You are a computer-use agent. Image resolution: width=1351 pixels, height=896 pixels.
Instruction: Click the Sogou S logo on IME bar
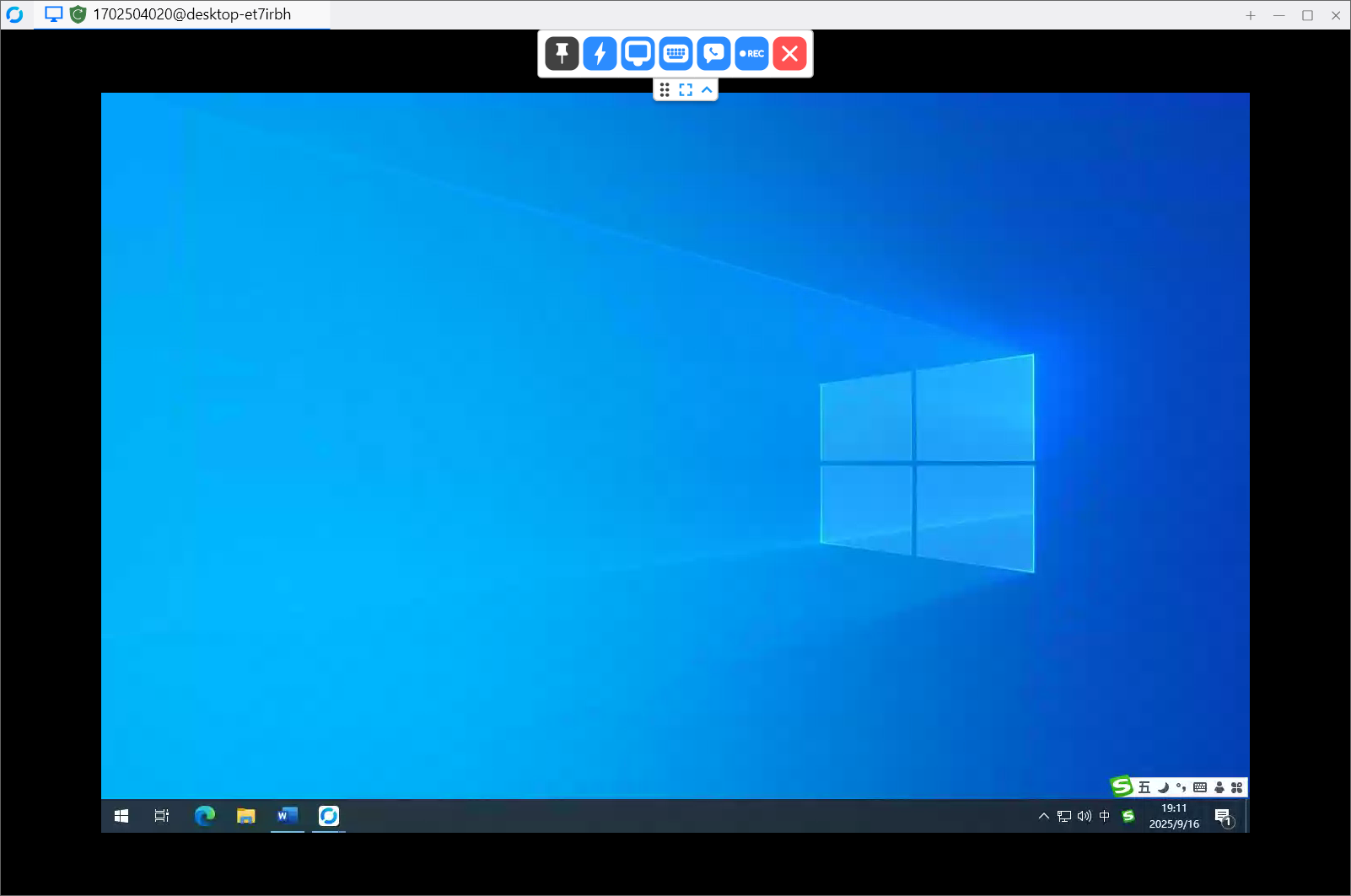click(1122, 786)
